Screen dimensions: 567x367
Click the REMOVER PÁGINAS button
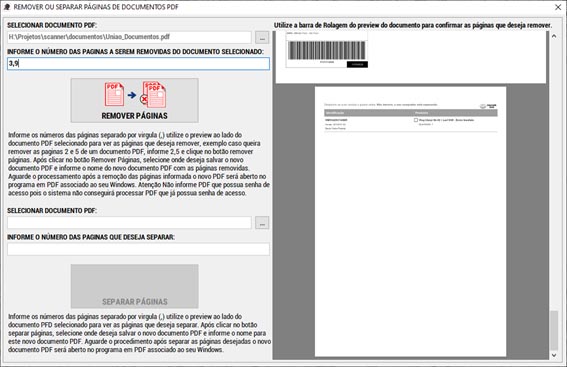pos(135,101)
